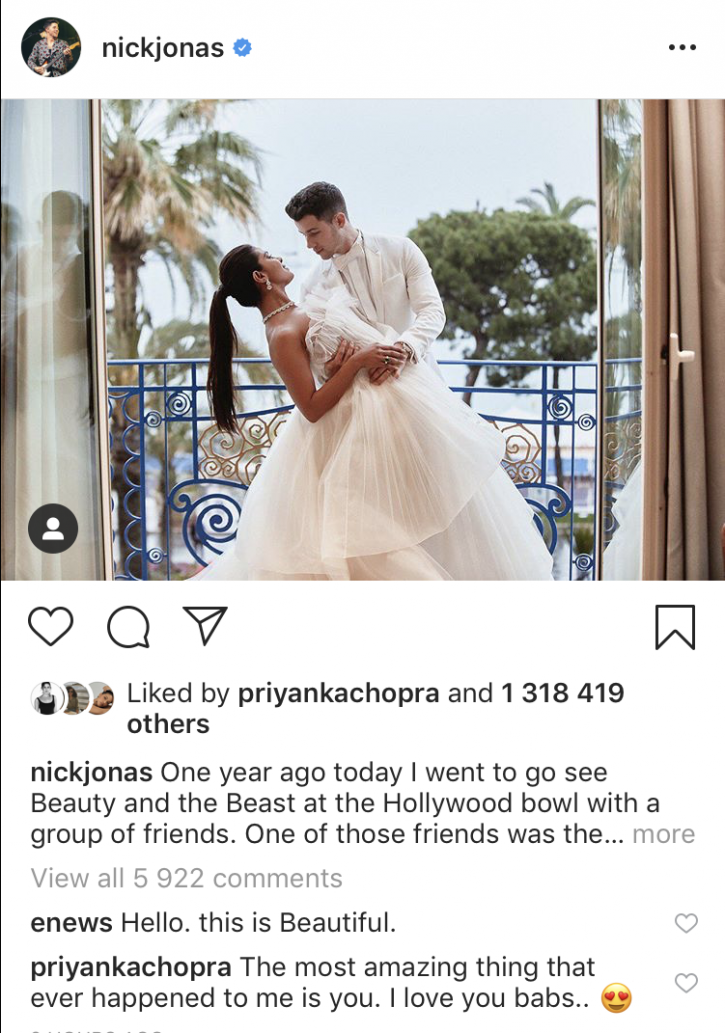Click the blue verified badge

coord(242,47)
